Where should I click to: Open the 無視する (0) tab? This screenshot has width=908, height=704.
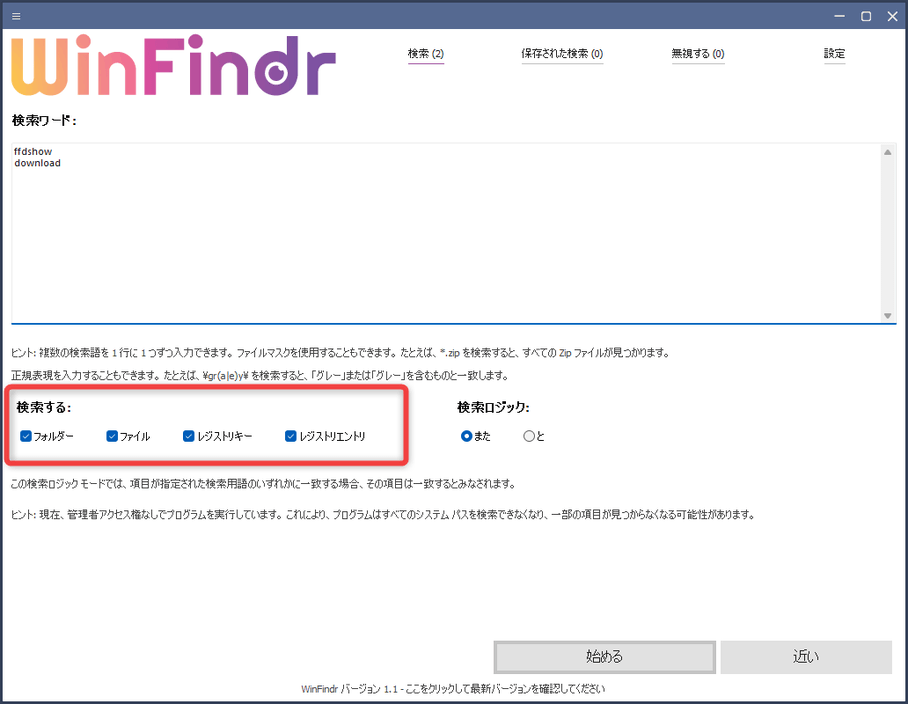tap(698, 54)
